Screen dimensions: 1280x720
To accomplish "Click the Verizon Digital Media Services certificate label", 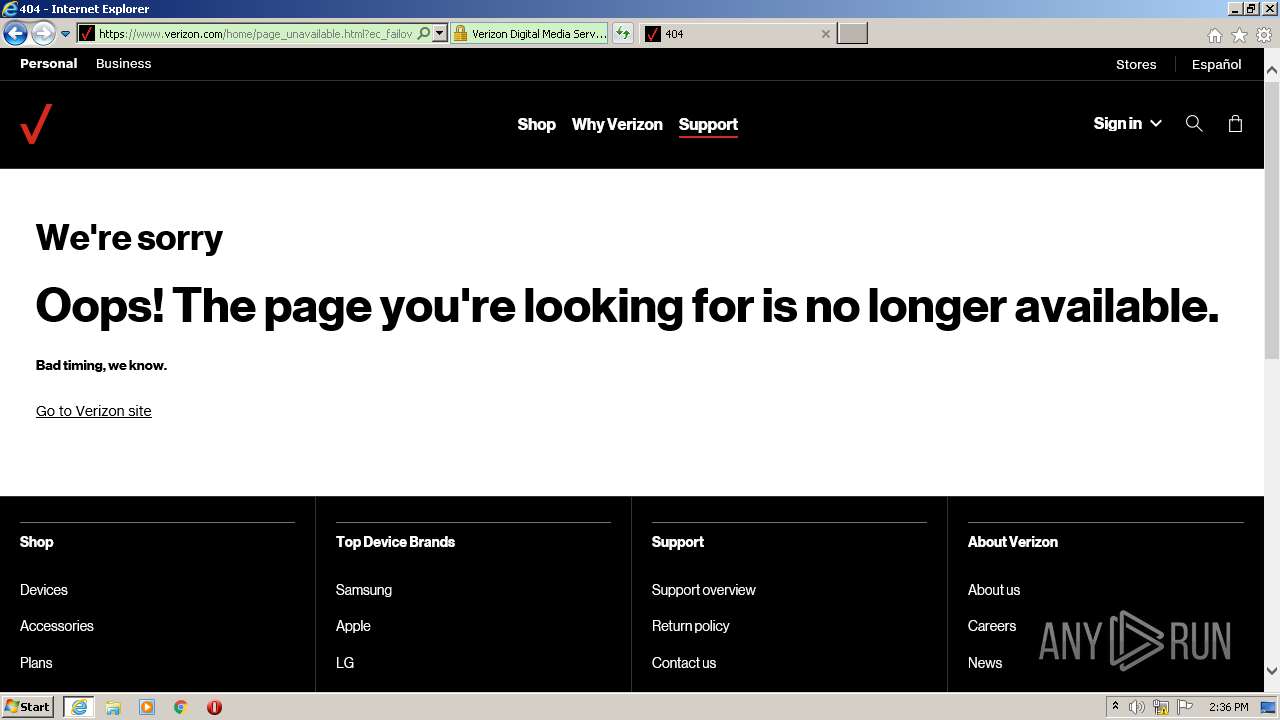I will (x=538, y=33).
